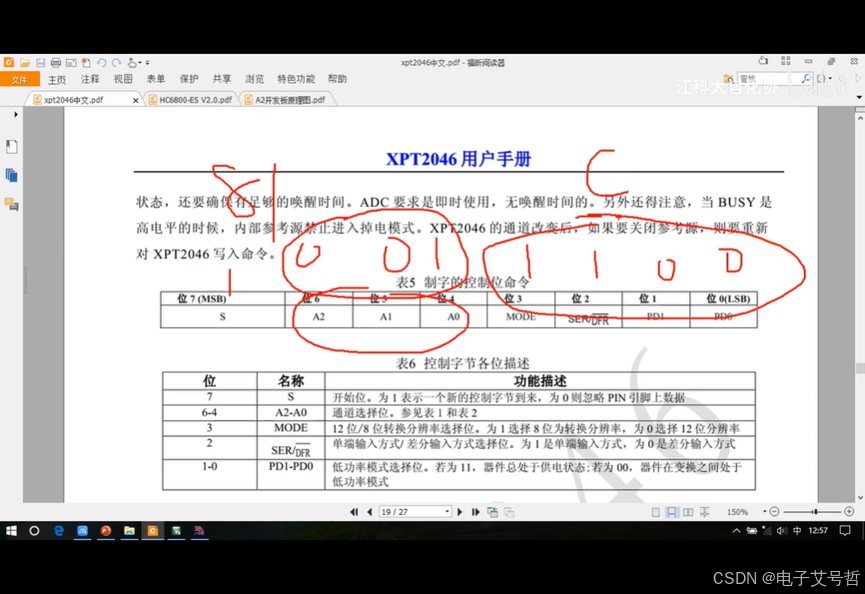865x594 pixels.
Task: Click the Undo arrow icon
Action: point(102,63)
